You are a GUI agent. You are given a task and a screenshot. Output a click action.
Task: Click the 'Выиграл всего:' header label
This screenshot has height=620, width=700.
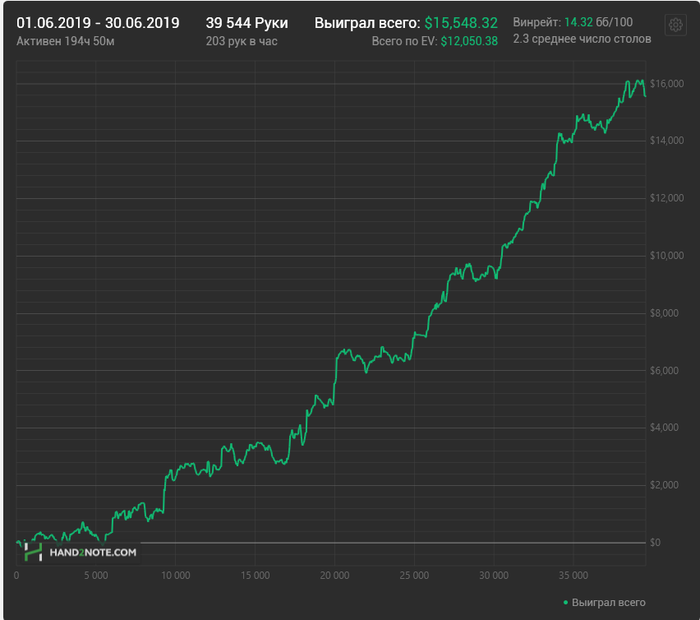(367, 23)
